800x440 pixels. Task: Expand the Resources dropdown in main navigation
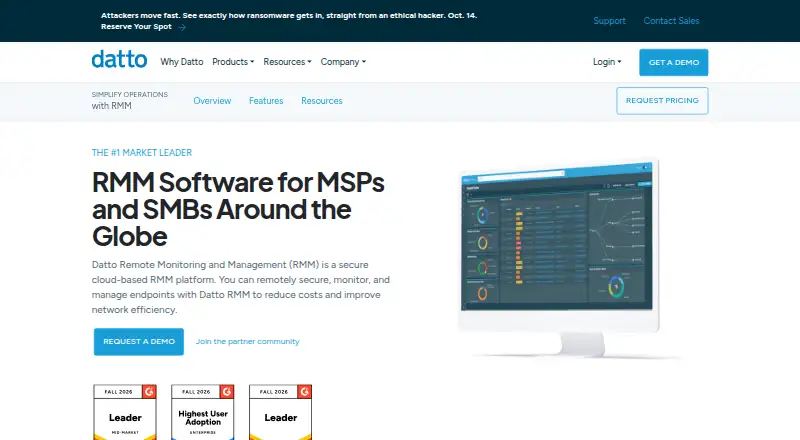287,62
